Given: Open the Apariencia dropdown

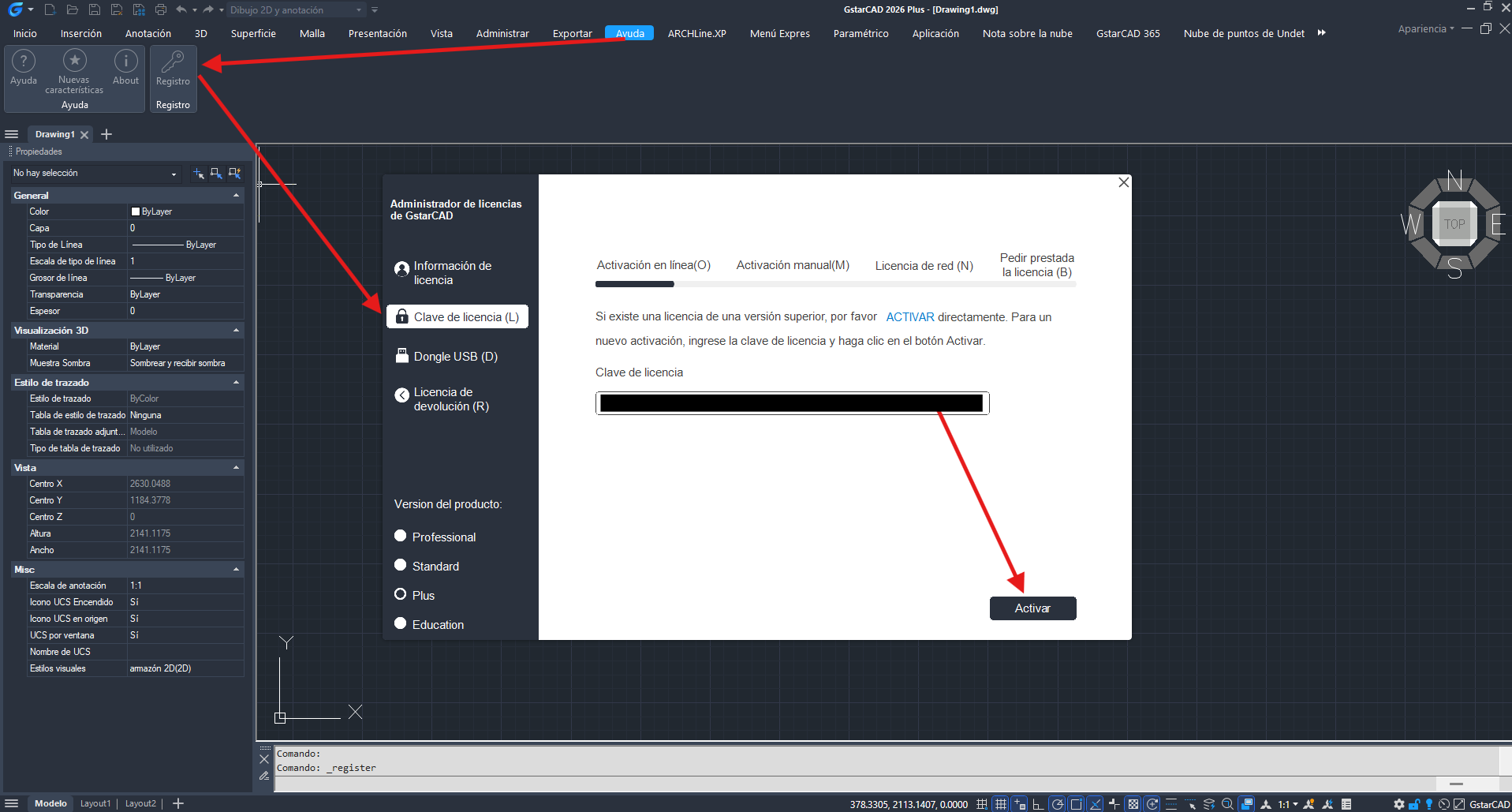Looking at the screenshot, I should pyautogui.click(x=1426, y=29).
